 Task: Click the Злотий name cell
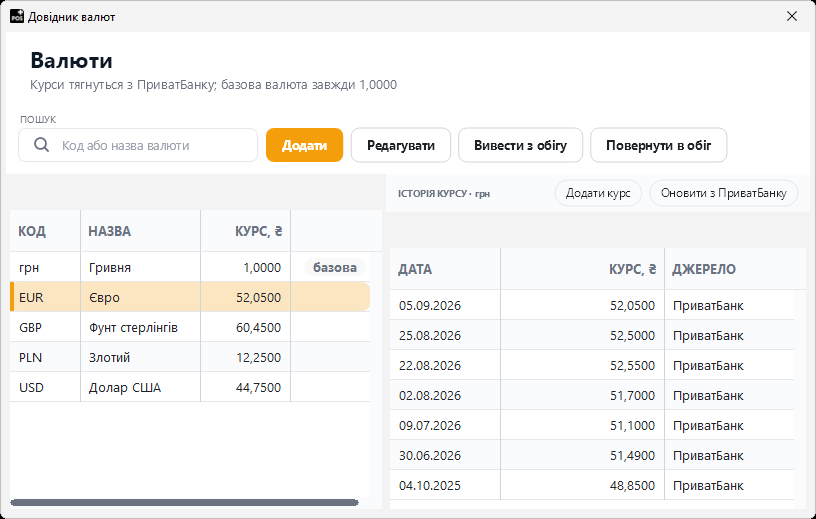point(141,358)
